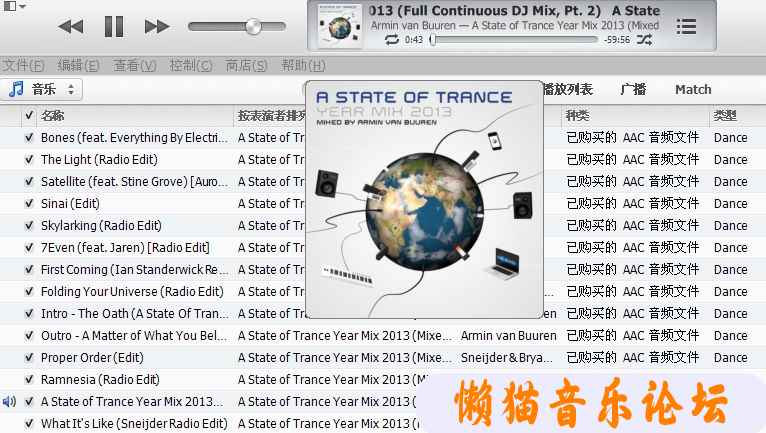Image resolution: width=766 pixels, height=433 pixels.
Task: Click the small album art thumbnail
Action: coord(340,26)
